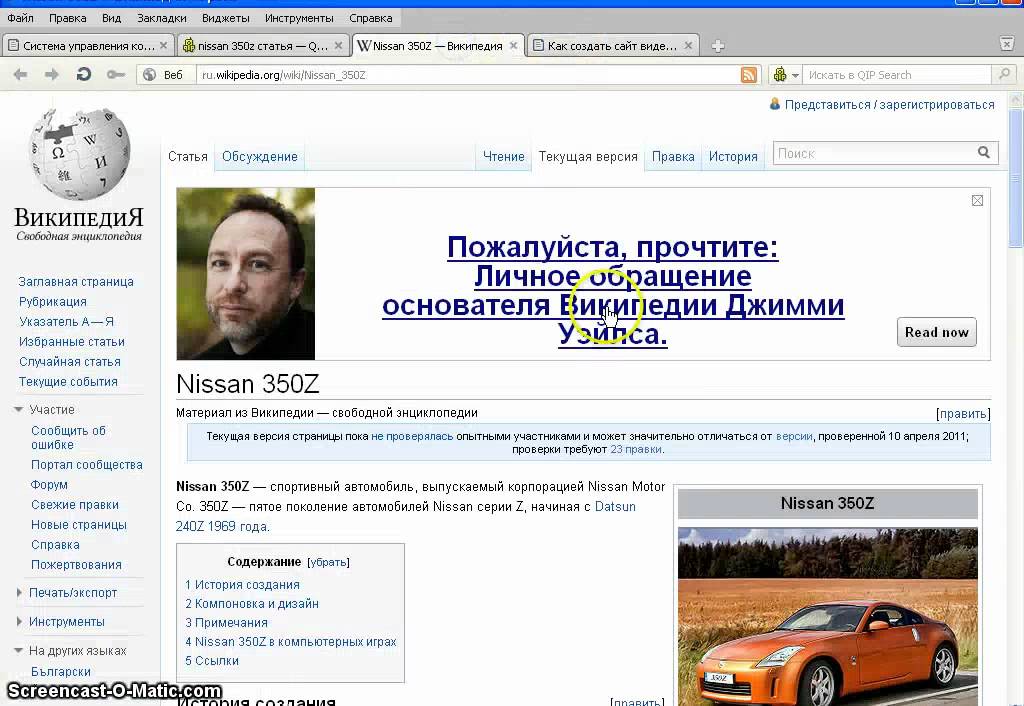Open the Български language link

61,671
